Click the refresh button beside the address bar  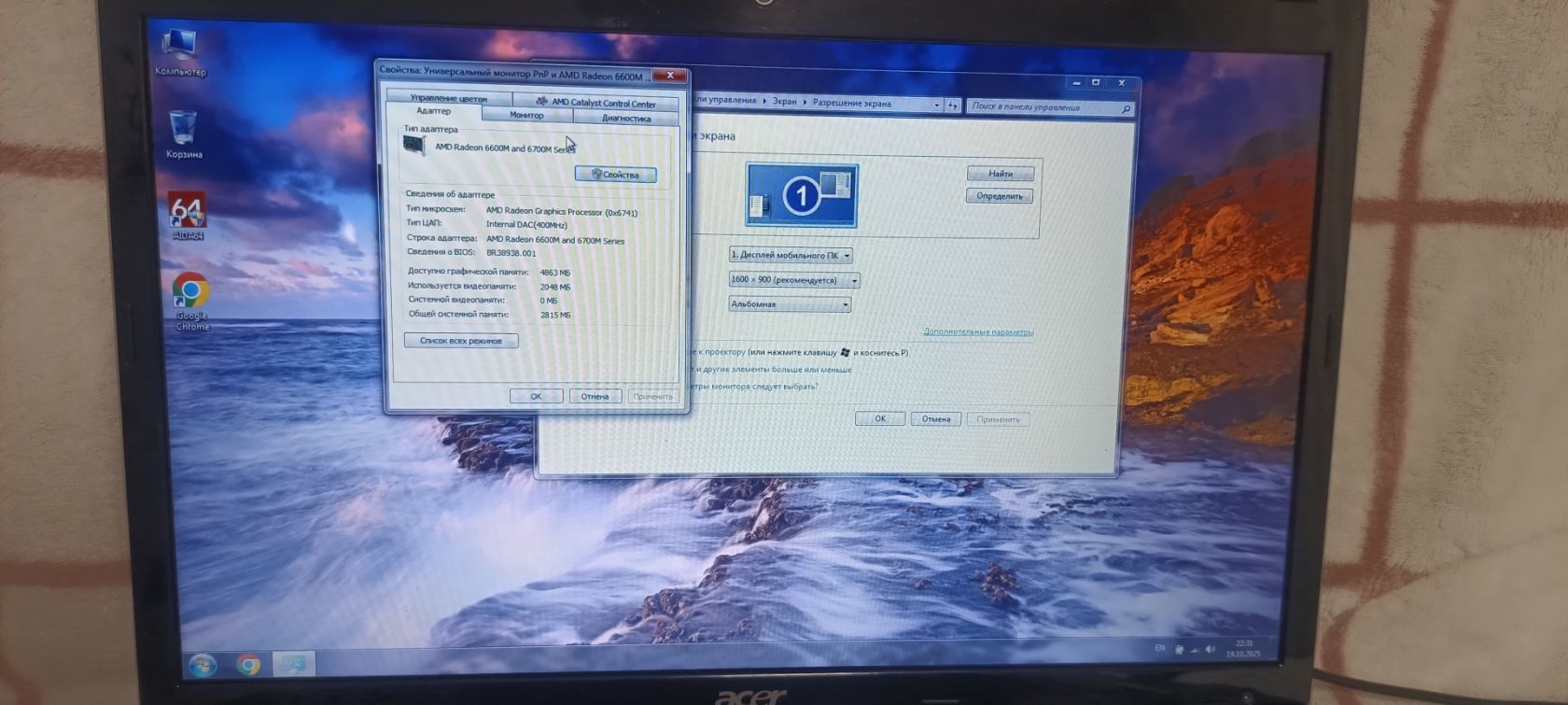[x=952, y=106]
